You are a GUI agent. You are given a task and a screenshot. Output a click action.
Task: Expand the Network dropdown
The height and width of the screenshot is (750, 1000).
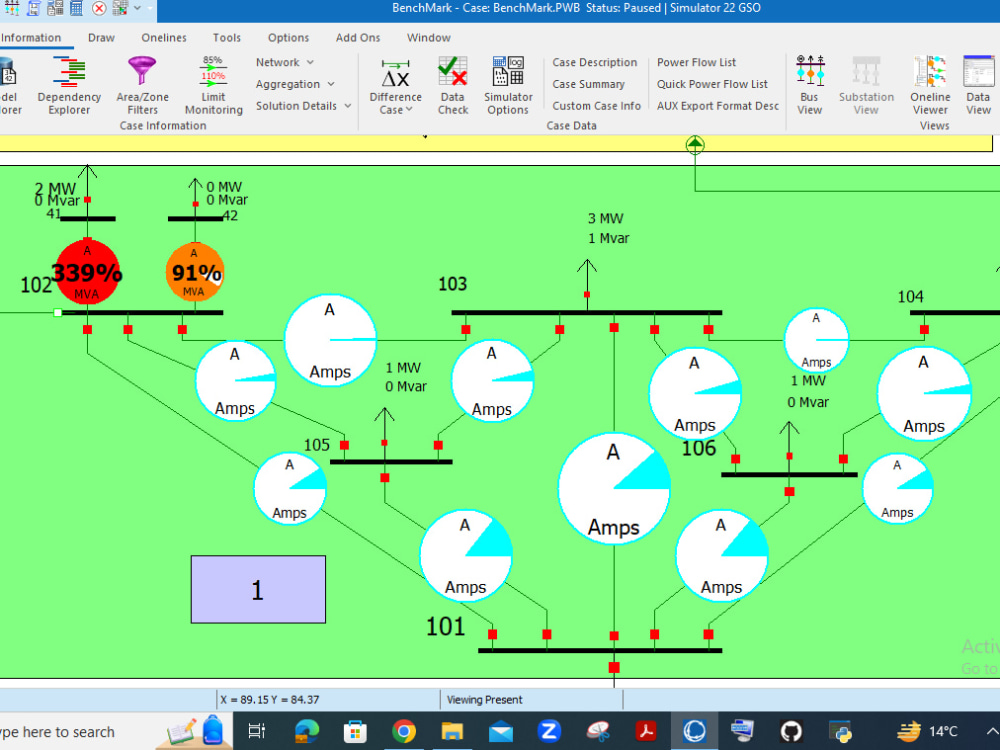(x=280, y=61)
